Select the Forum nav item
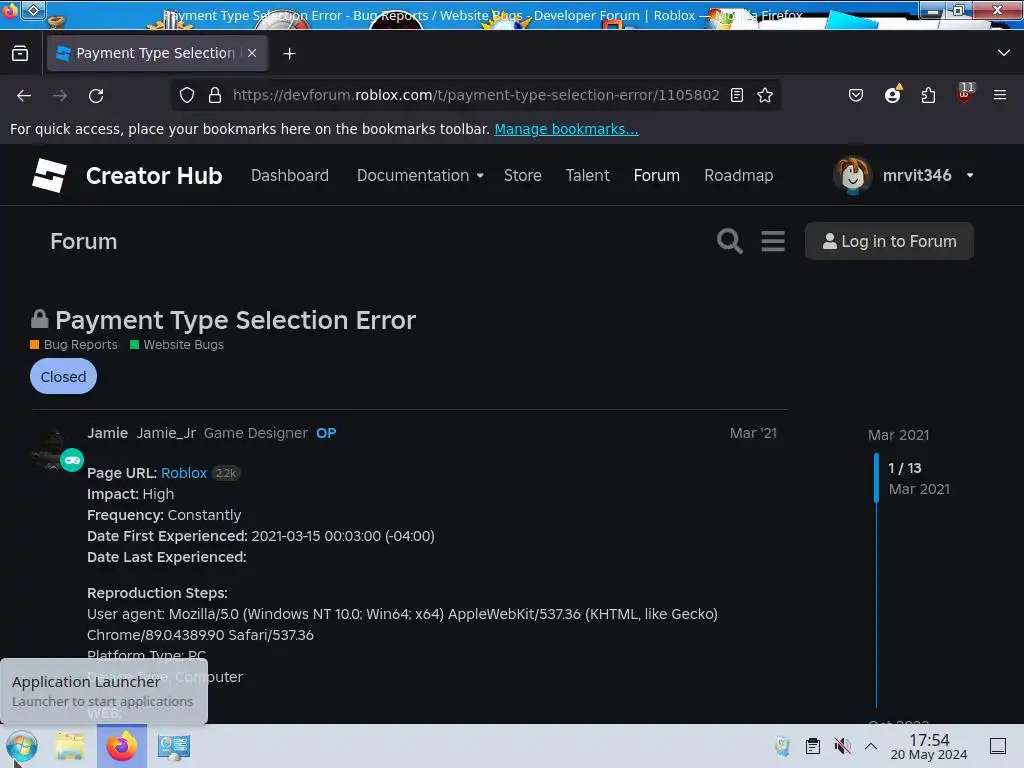 656,176
